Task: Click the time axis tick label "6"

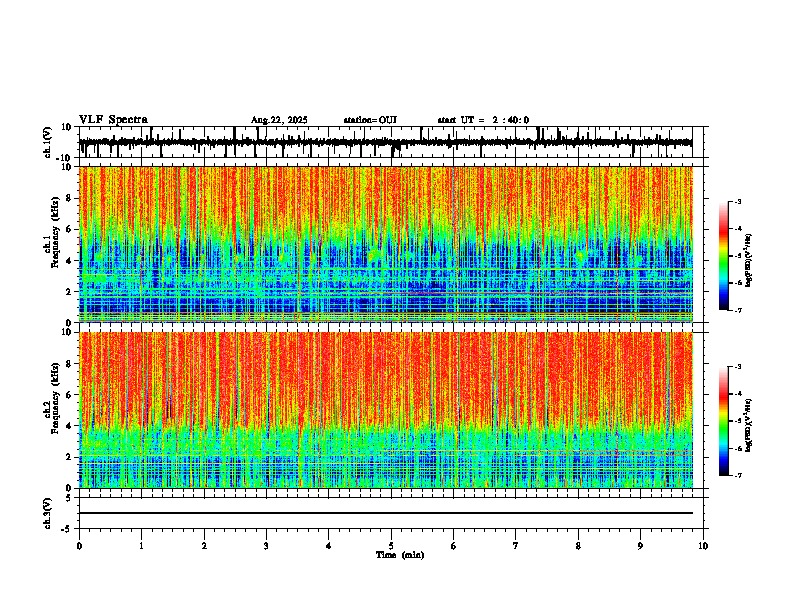Action: [x=454, y=546]
